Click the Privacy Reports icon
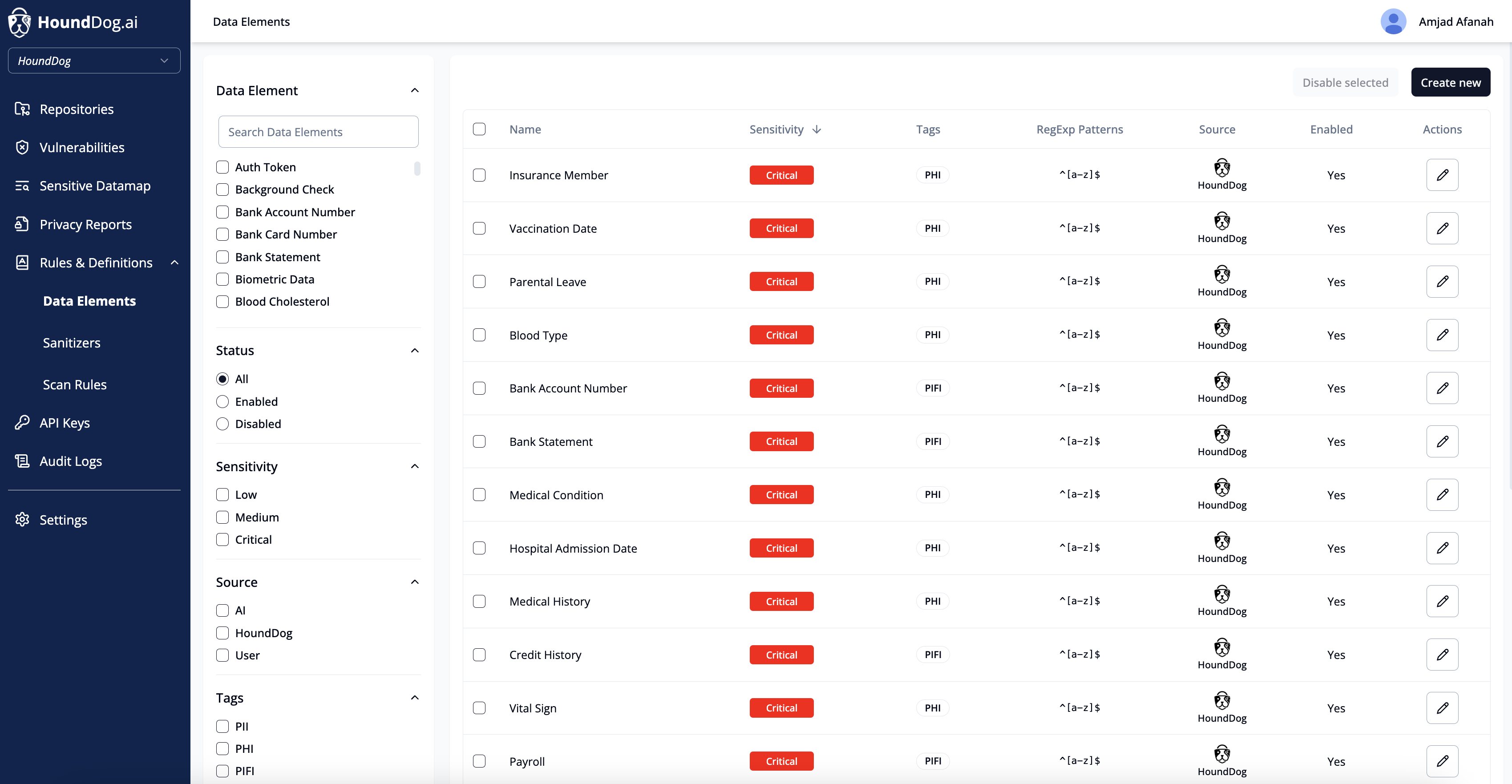This screenshot has width=1512, height=784. 22,224
